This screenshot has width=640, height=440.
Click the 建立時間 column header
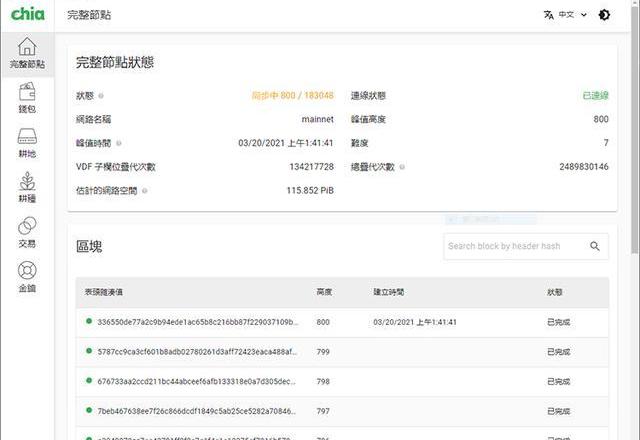388,293
